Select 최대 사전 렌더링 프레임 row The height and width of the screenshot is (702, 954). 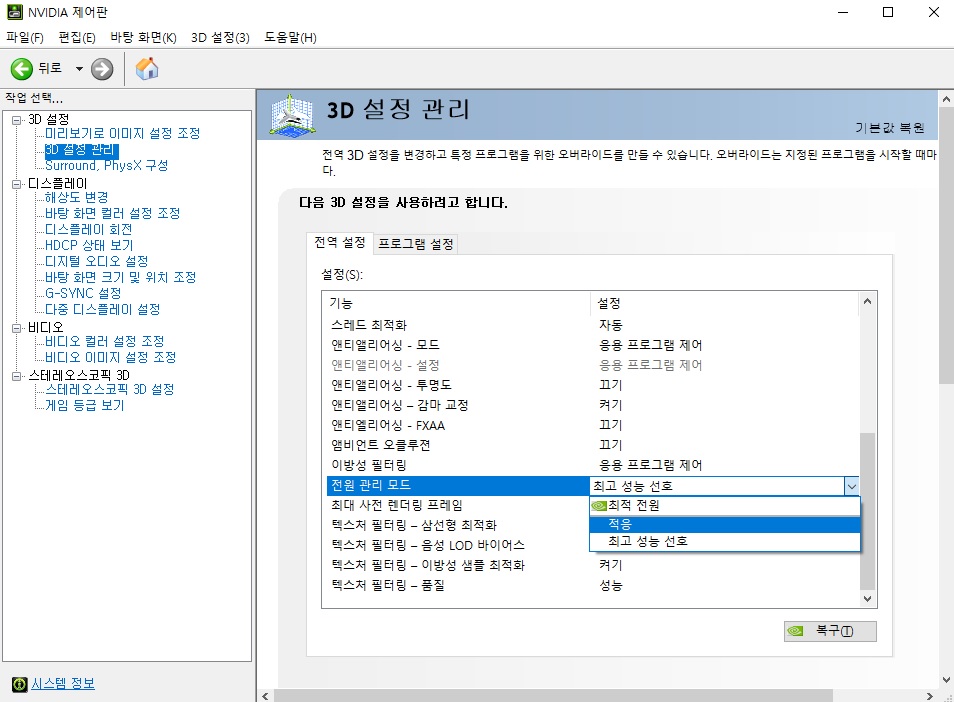[x=458, y=506]
